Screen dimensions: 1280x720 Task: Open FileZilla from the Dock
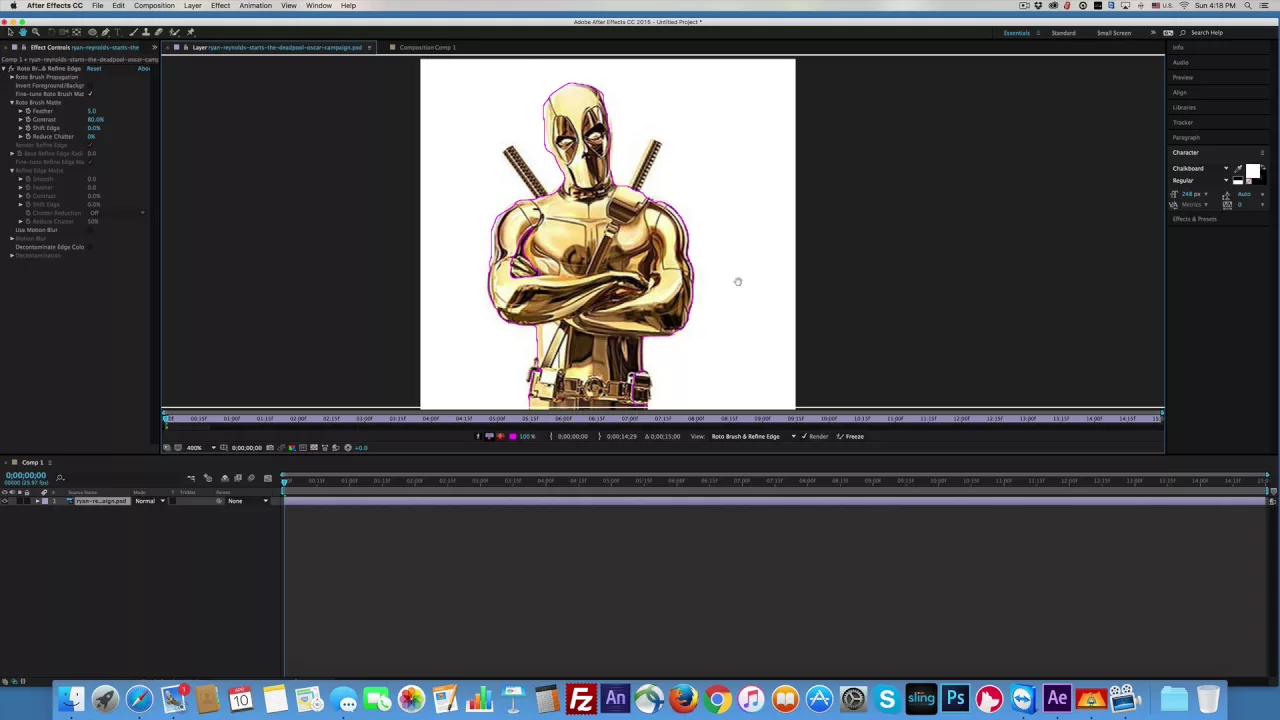click(x=581, y=698)
